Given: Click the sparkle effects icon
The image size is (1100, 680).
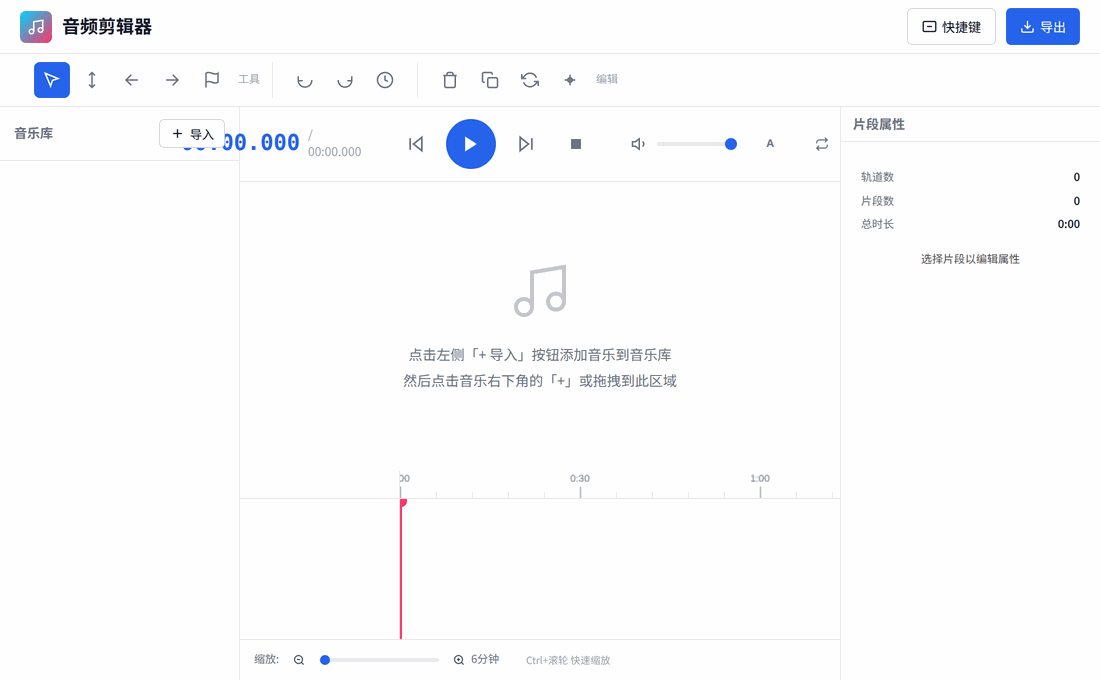Looking at the screenshot, I should pyautogui.click(x=570, y=80).
